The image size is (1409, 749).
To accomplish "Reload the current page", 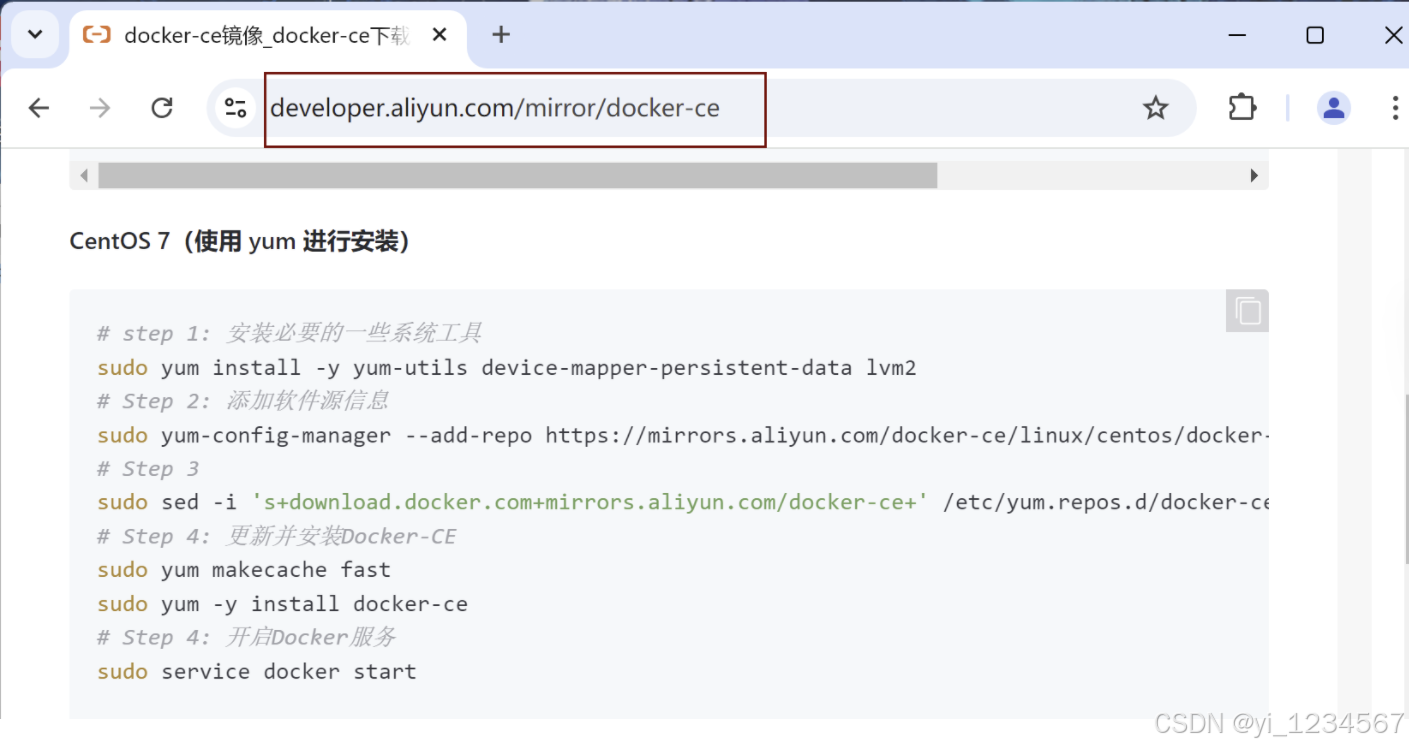I will [162, 108].
